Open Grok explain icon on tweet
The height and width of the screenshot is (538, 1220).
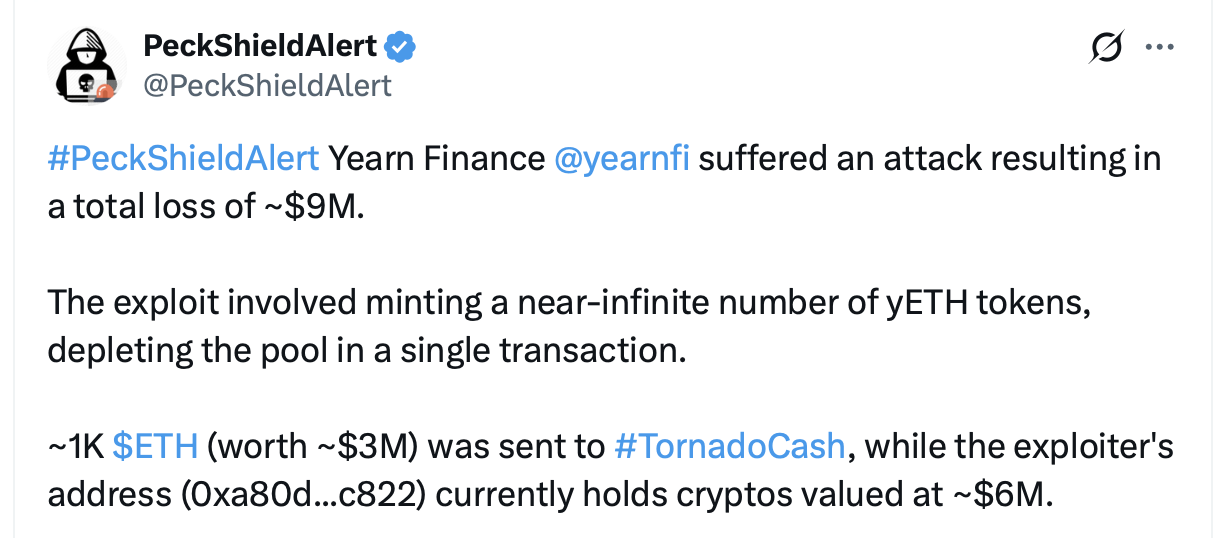(x=1107, y=47)
